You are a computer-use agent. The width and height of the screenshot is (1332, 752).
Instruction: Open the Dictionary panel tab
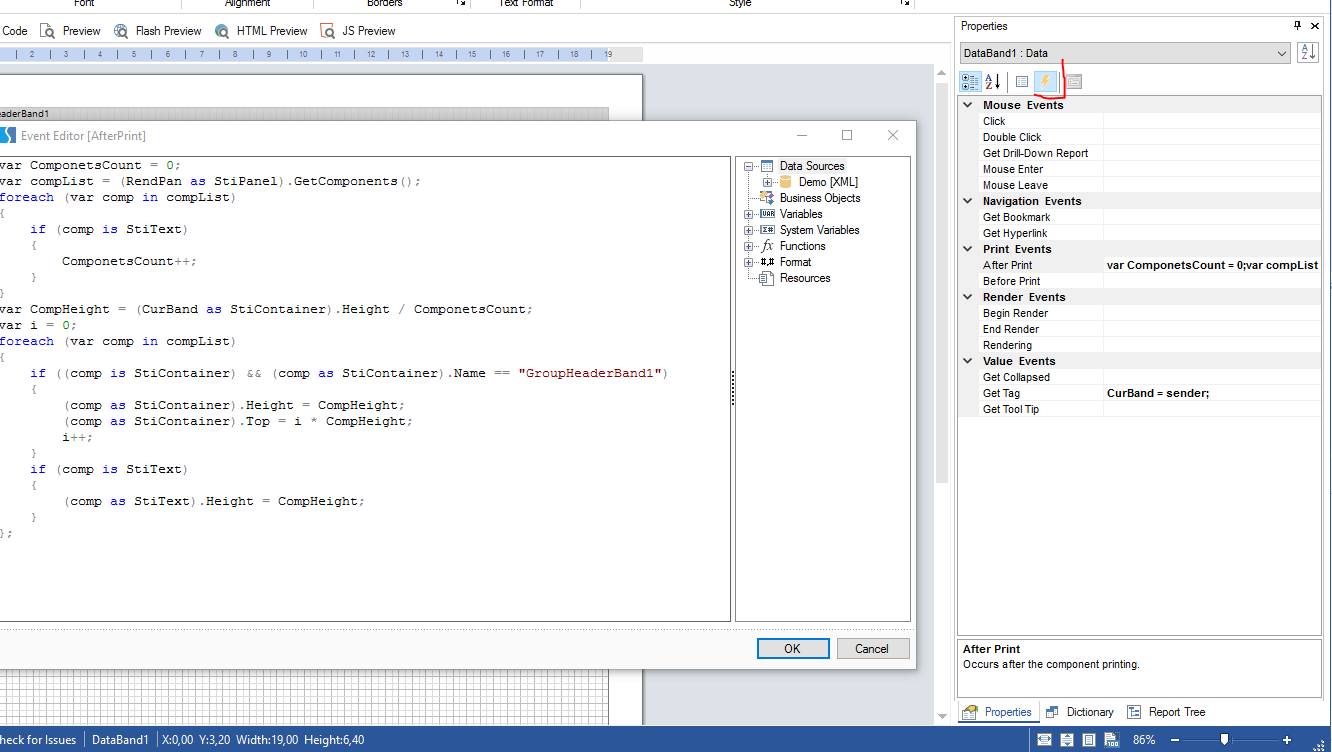(1079, 712)
